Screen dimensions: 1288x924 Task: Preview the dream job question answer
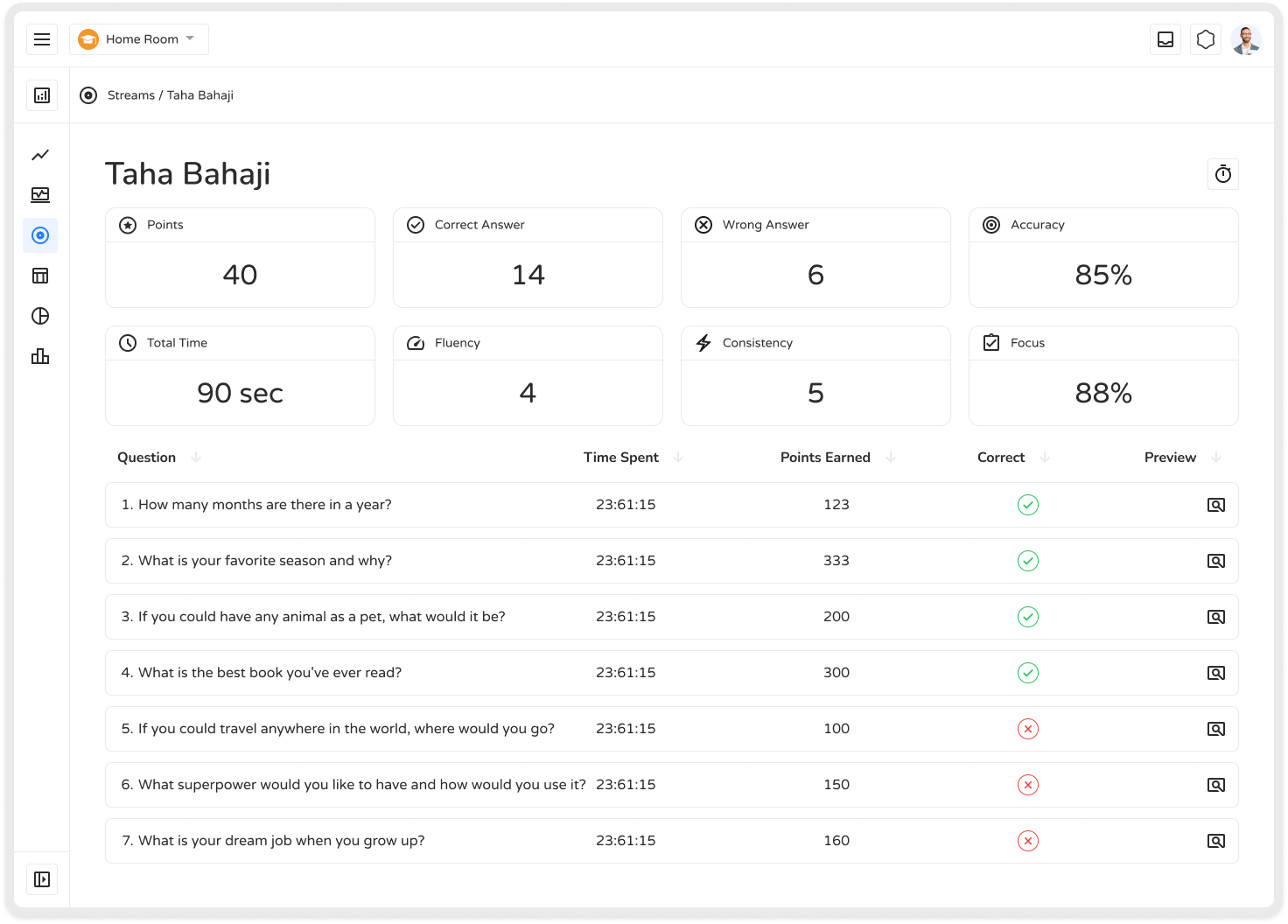(1216, 840)
